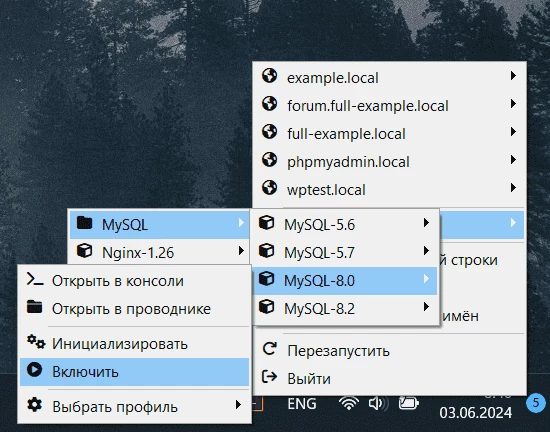Open the volume speaker tray icon
Screen dimensions: 550x432
click(378, 404)
